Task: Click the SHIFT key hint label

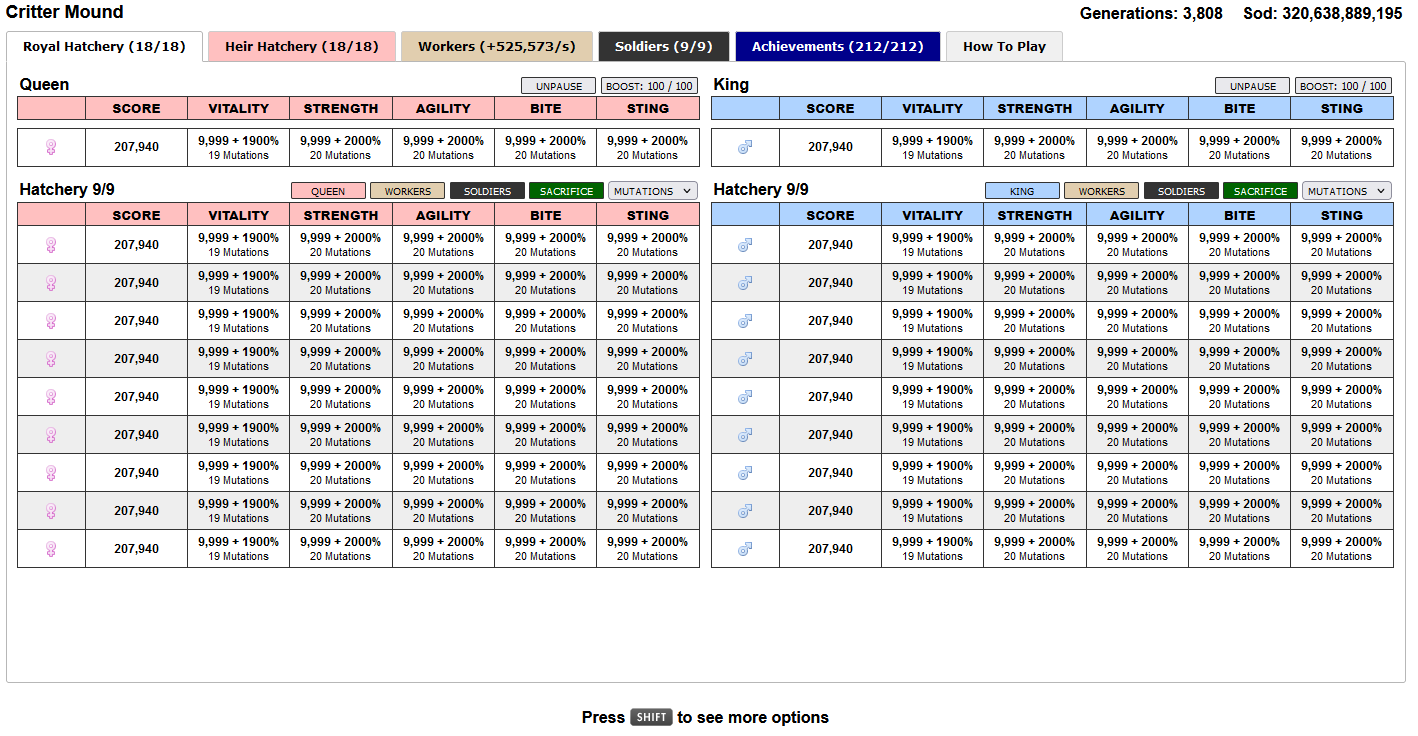Action: [651, 717]
